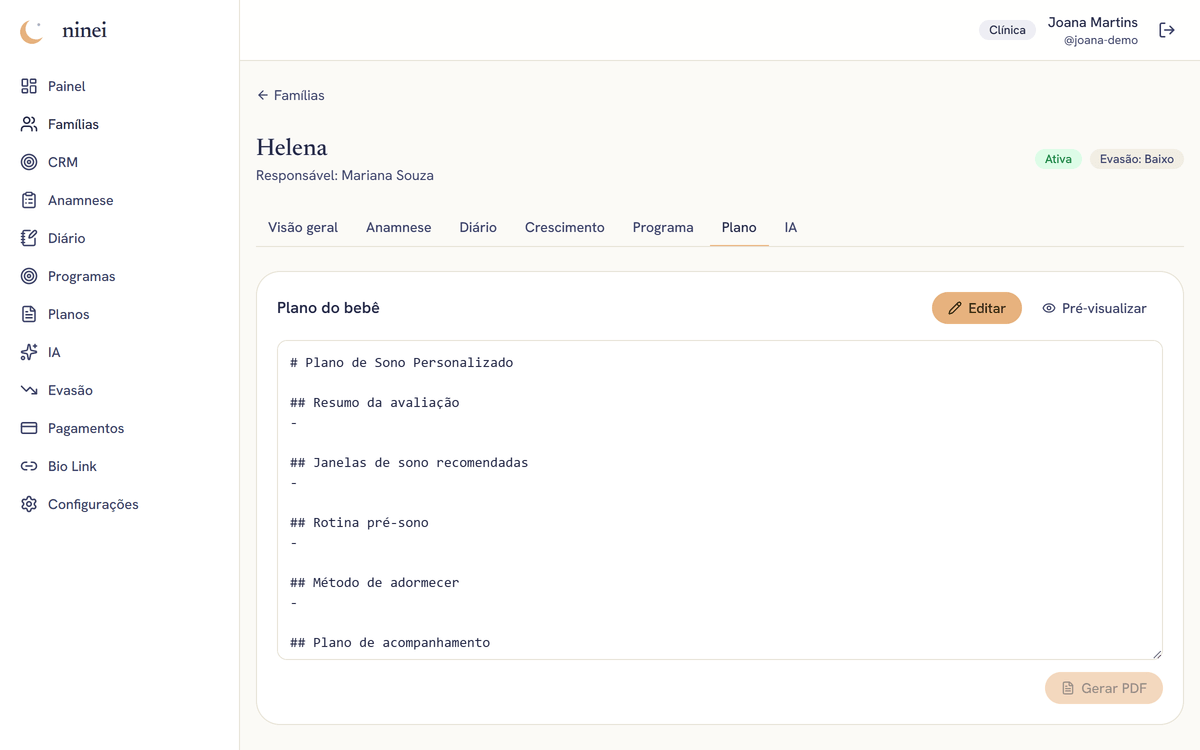The height and width of the screenshot is (750, 1200).
Task: Click the Painel dashboard icon
Action: pos(29,86)
